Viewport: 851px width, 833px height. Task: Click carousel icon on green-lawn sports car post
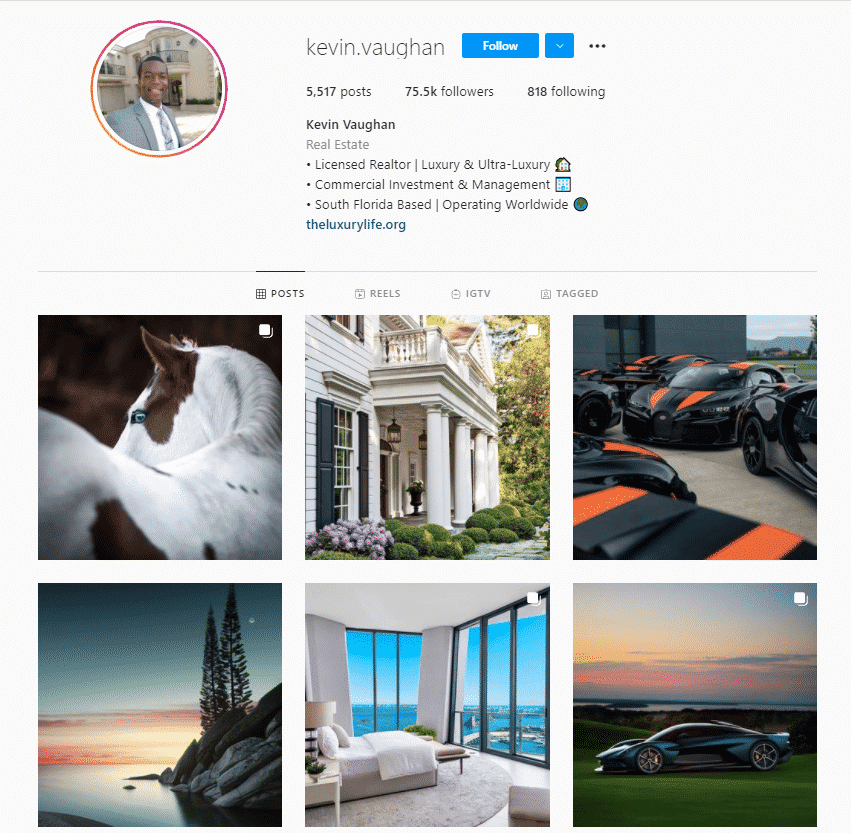coord(801,599)
